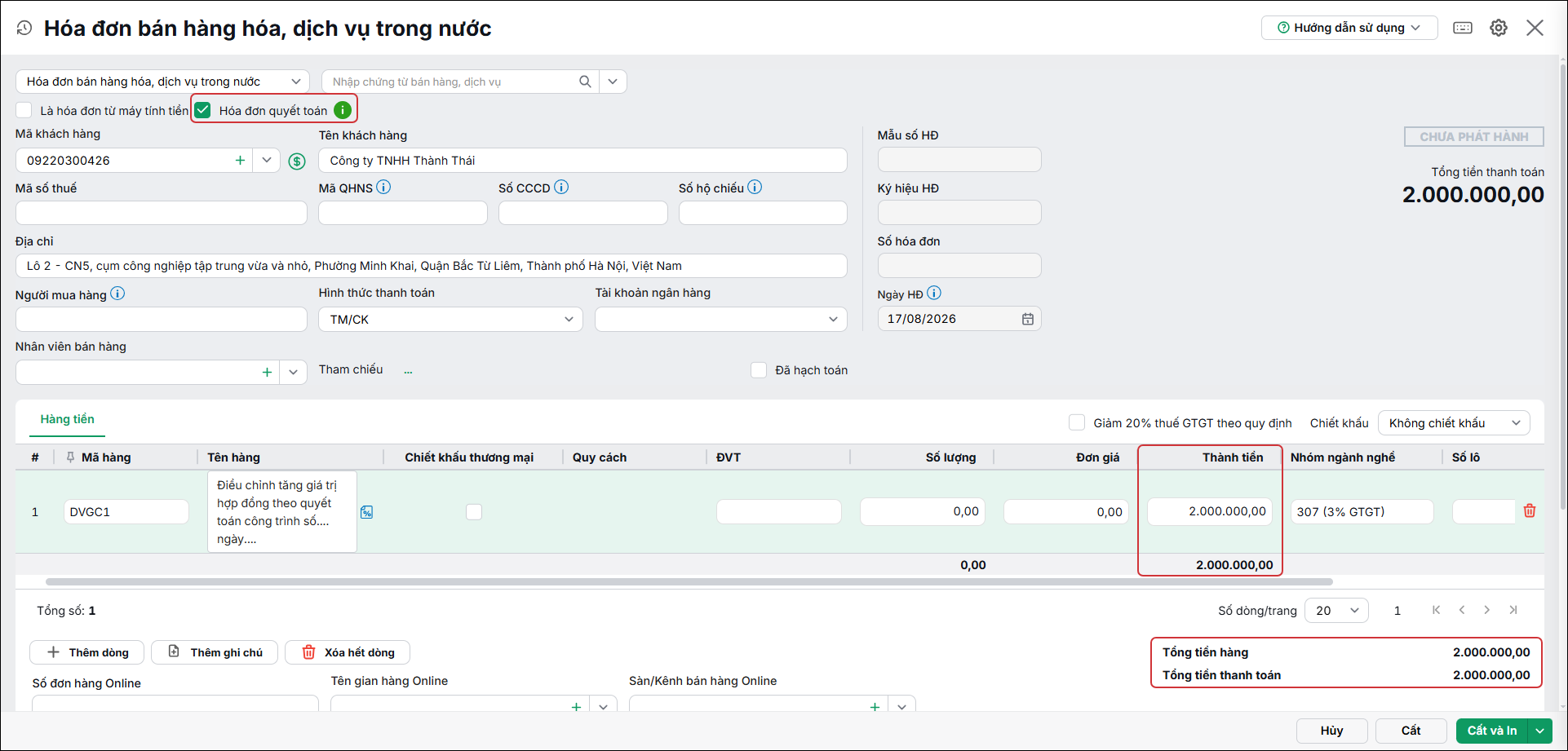Change the Số dòng/trang dropdown
This screenshot has width=1568, height=751.
(x=1336, y=611)
